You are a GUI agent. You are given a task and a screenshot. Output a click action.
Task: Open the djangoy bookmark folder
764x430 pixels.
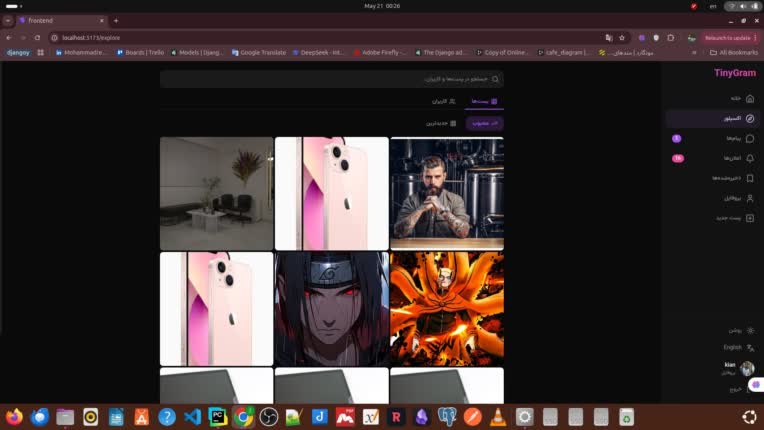point(18,52)
